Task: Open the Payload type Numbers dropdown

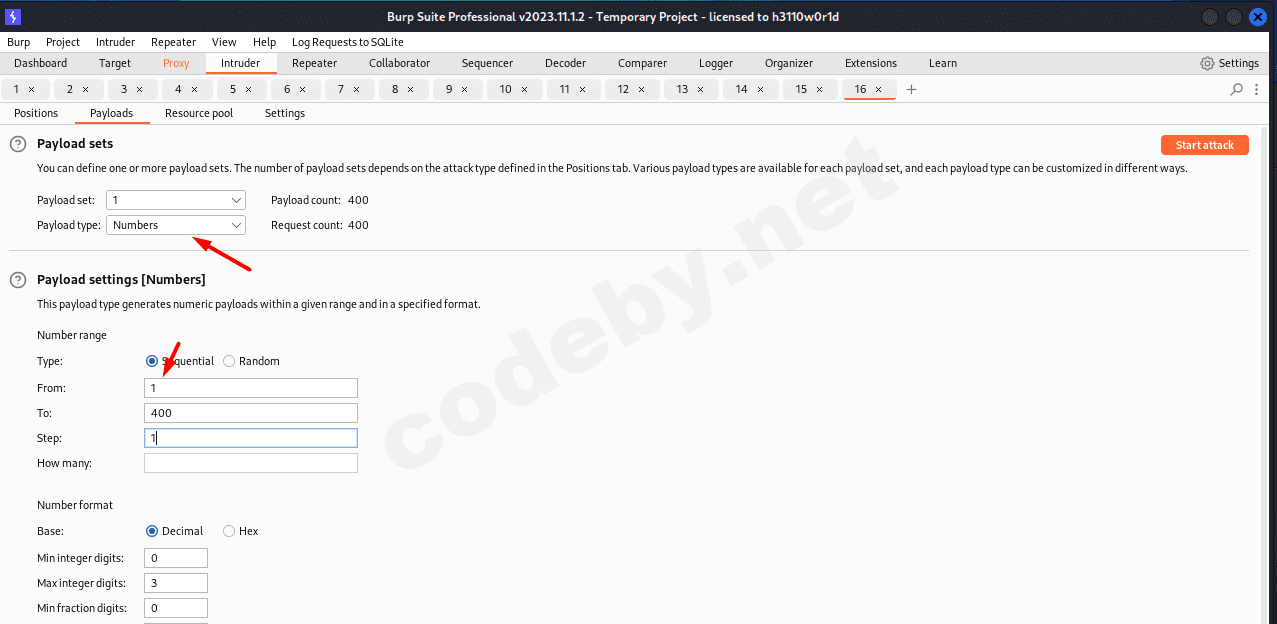Action: [x=176, y=225]
